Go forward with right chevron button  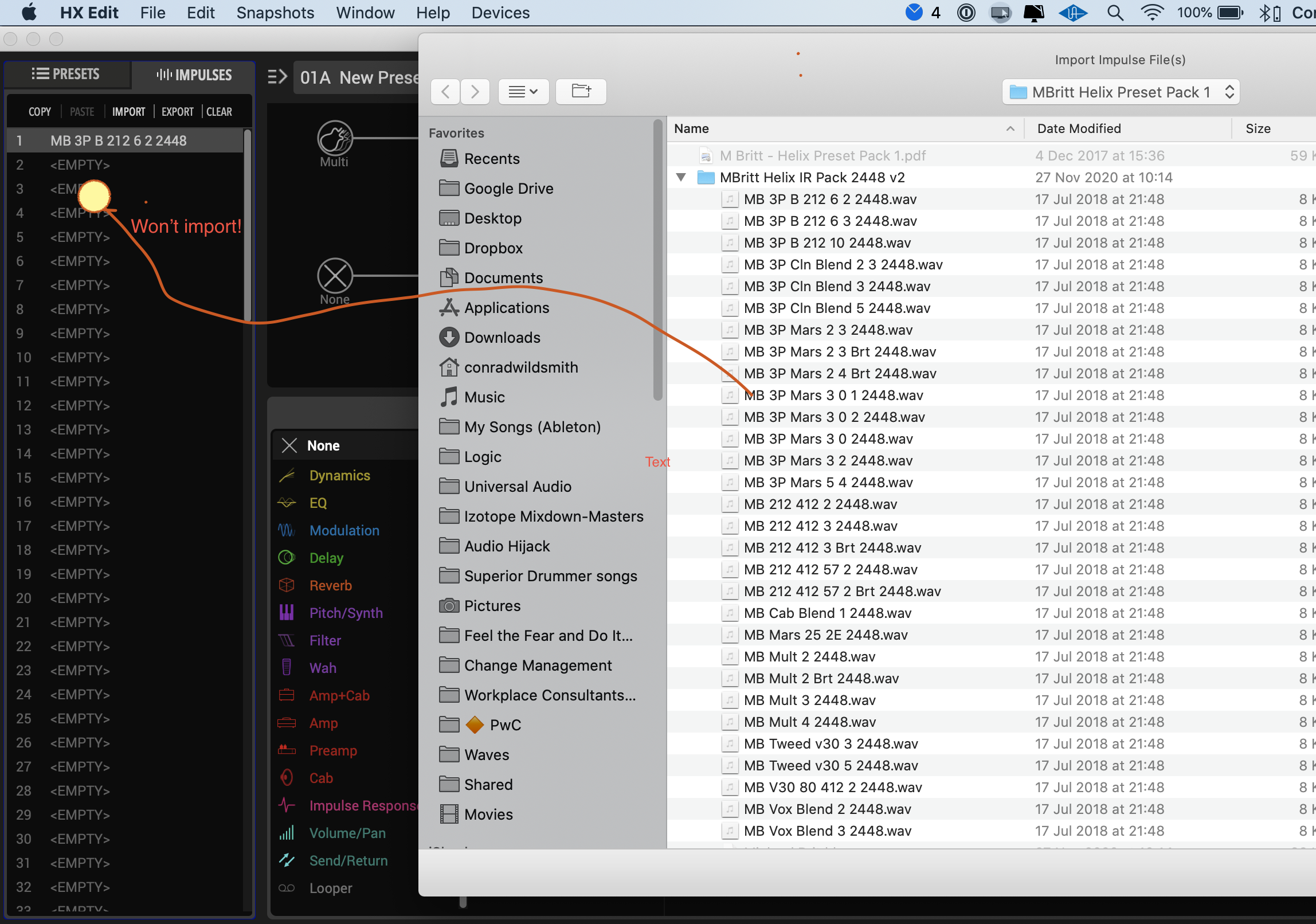tap(475, 92)
